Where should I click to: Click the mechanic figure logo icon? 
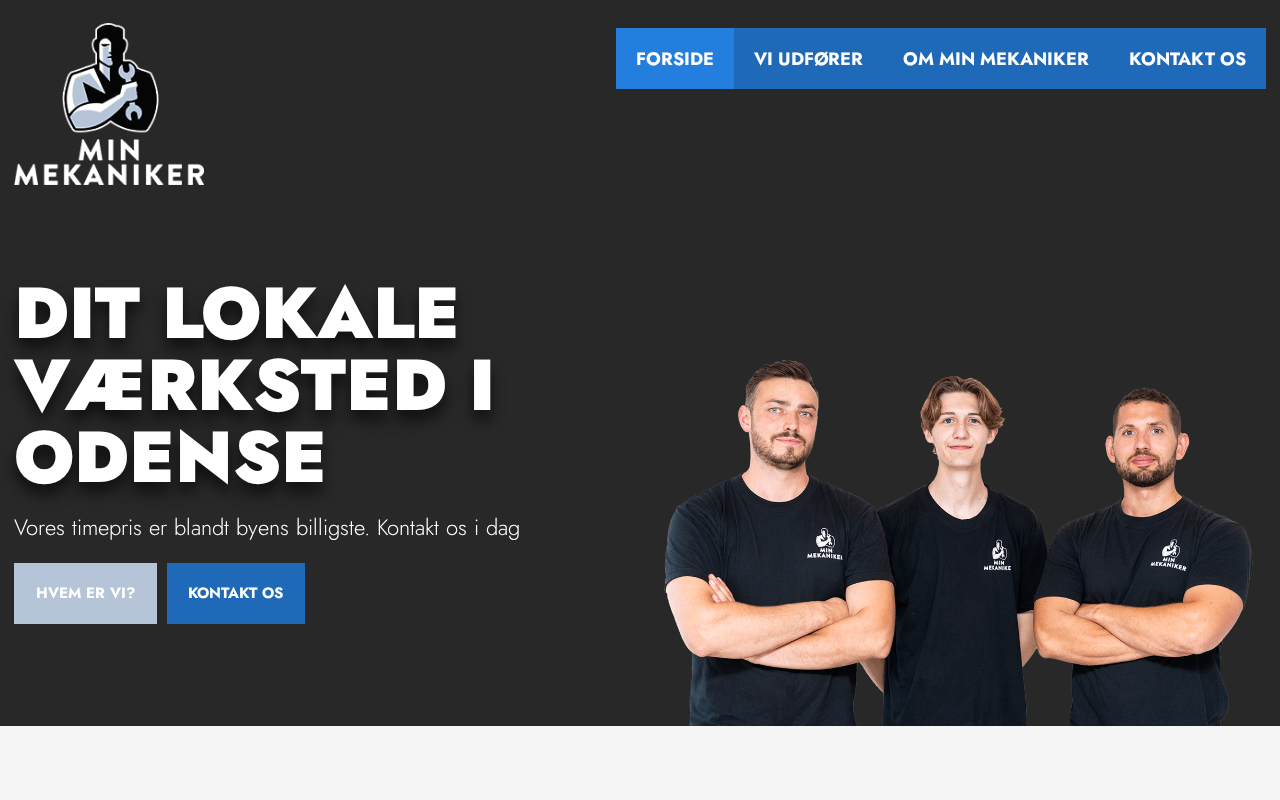(110, 78)
